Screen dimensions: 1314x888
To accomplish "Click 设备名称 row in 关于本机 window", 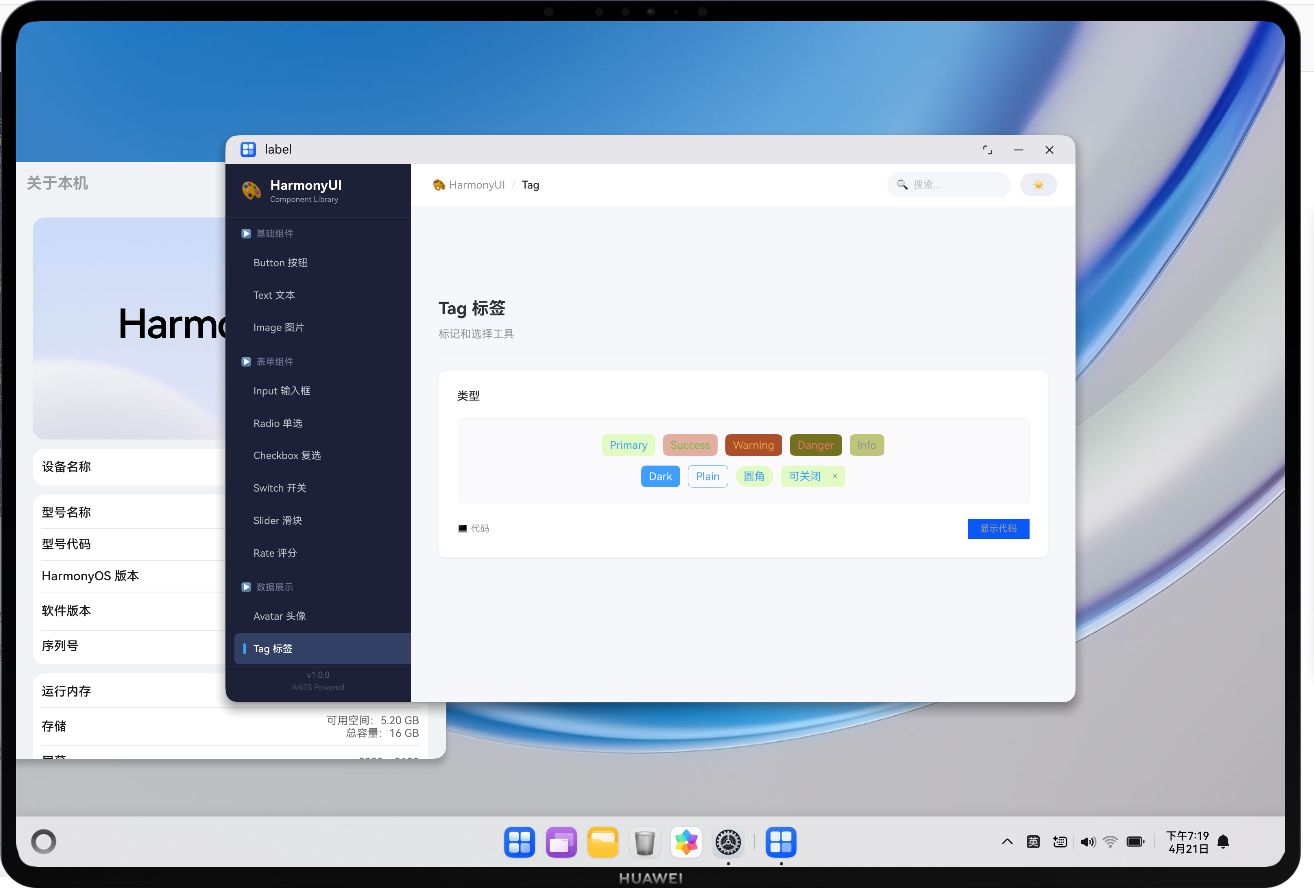I will pos(130,467).
